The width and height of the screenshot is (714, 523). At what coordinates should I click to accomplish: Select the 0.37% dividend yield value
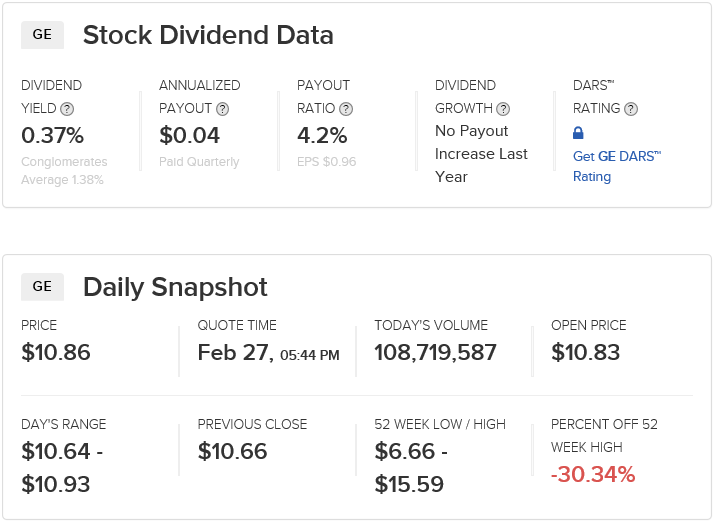click(x=52, y=135)
